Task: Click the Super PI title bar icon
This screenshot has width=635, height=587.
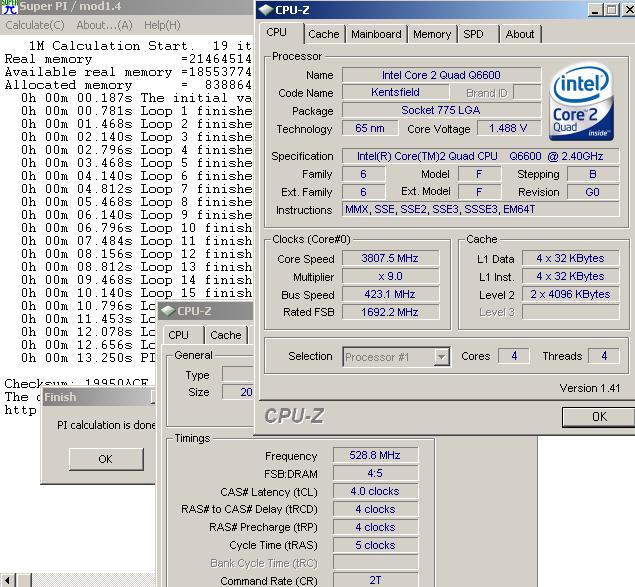Action: pyautogui.click(x=9, y=8)
